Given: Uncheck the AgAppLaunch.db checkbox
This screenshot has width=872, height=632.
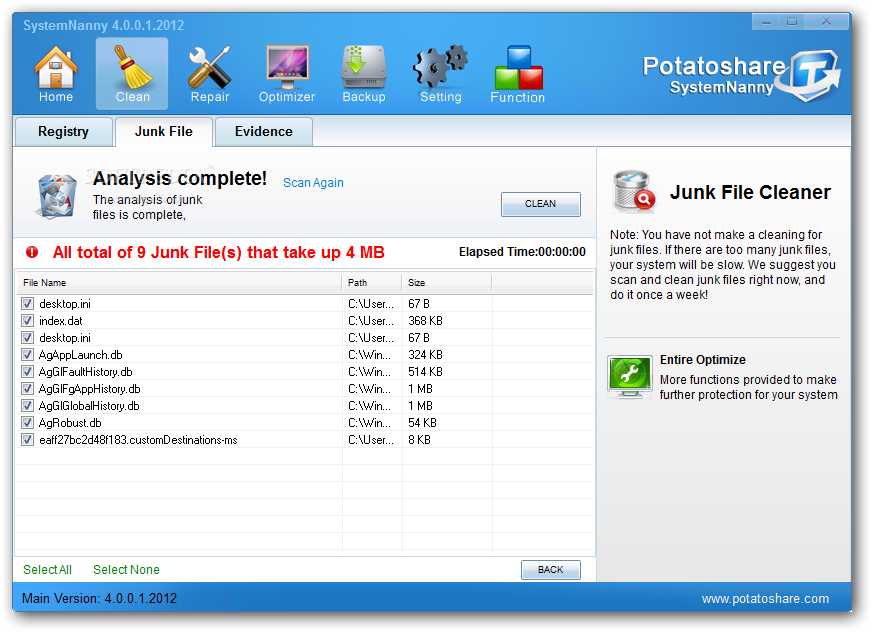Looking at the screenshot, I should coord(27,354).
